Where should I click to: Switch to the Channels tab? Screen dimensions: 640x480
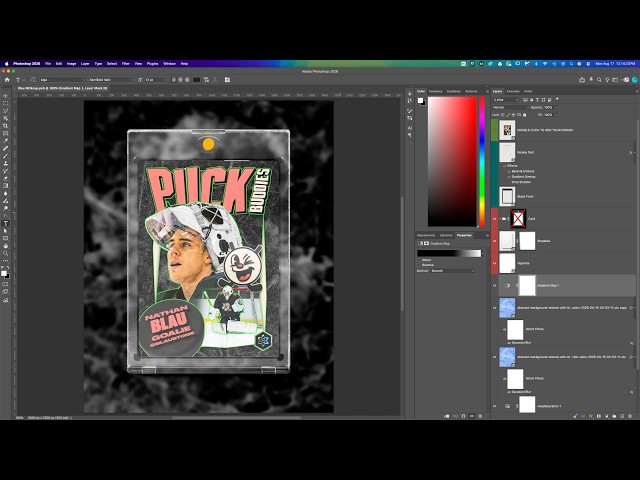click(x=513, y=91)
